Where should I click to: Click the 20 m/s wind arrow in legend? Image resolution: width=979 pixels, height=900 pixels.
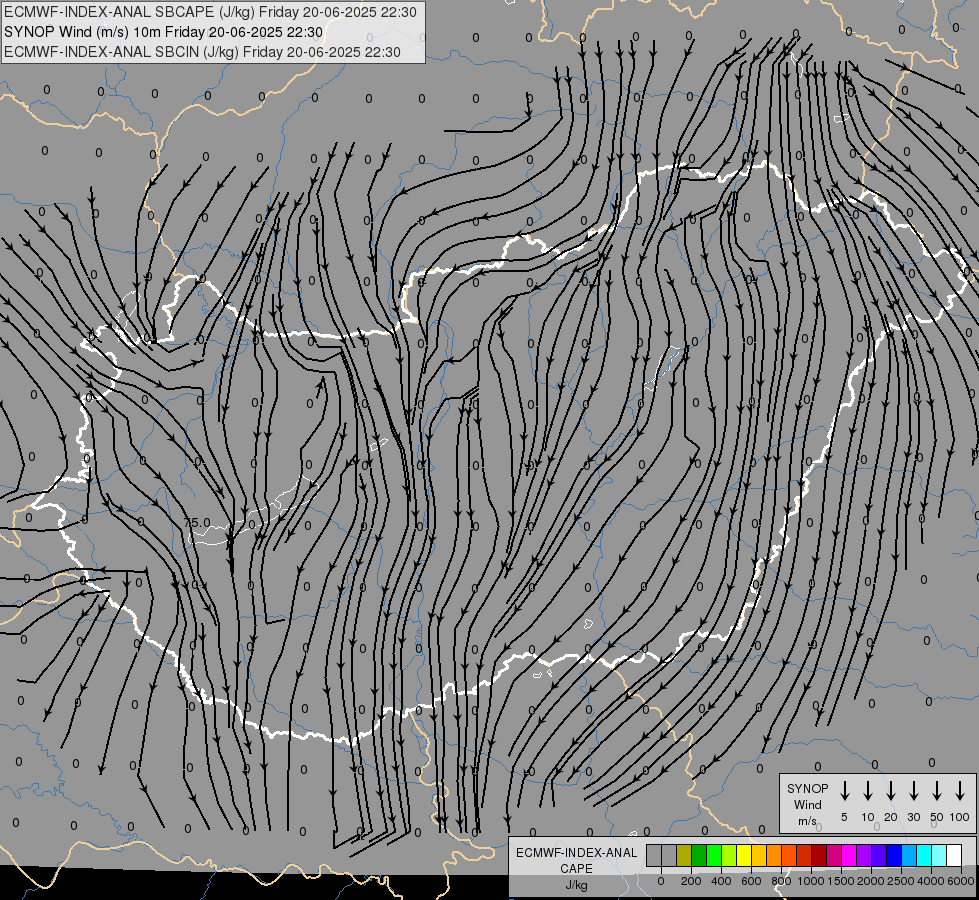891,791
